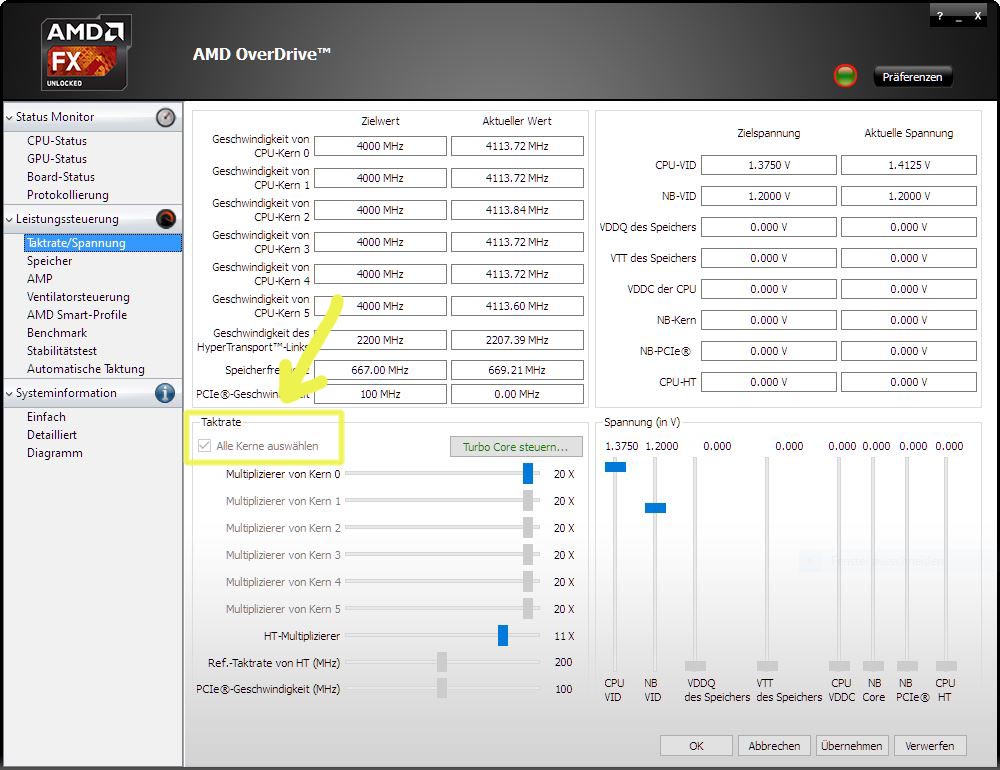1000x770 pixels.
Task: Click the NB VID voltage slider handle
Action: point(655,508)
